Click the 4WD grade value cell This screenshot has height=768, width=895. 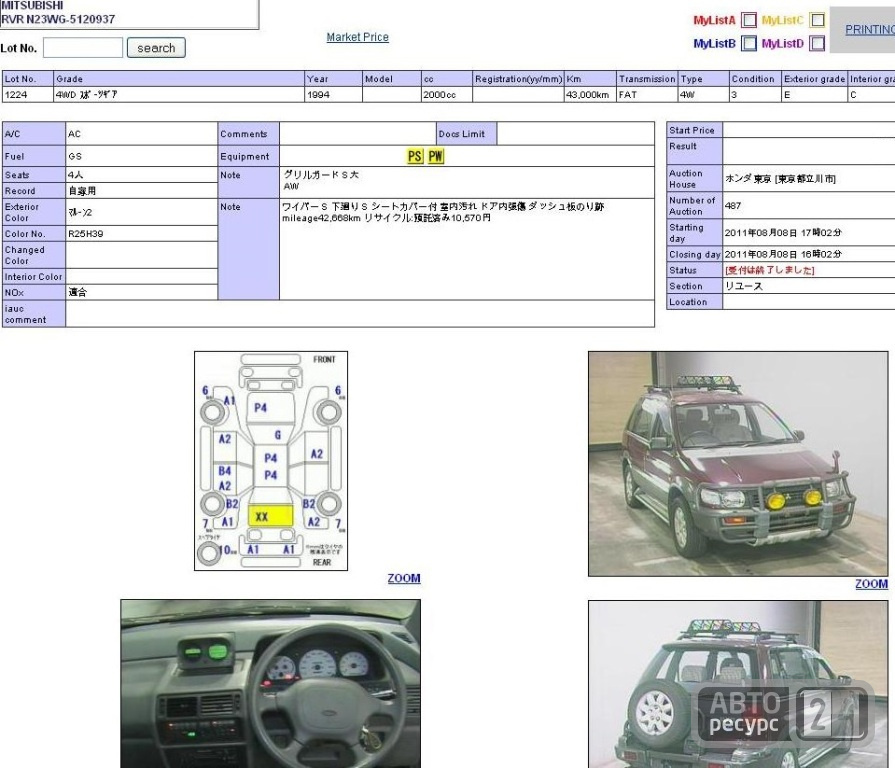(179, 95)
